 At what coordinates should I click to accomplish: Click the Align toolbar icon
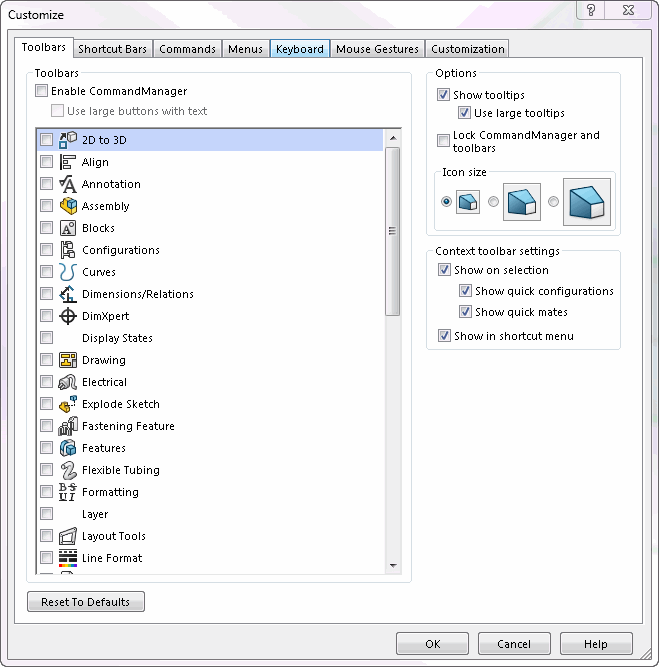tap(68, 162)
